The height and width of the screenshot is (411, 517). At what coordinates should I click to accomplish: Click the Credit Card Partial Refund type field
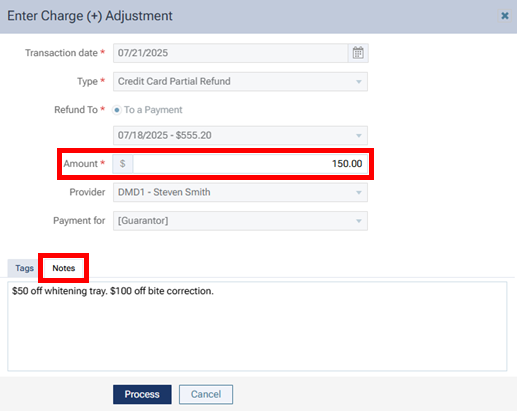click(x=240, y=82)
